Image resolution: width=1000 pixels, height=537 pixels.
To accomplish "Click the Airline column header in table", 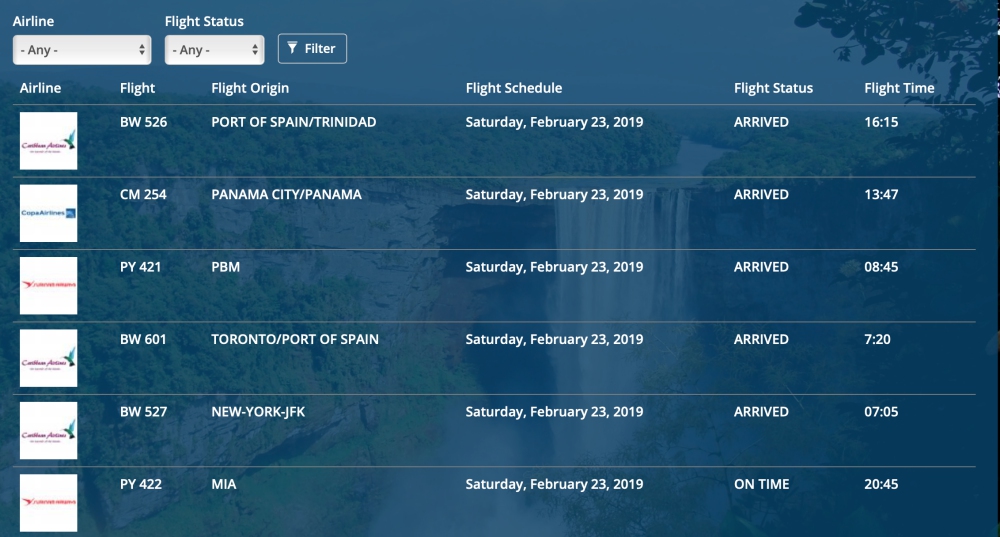I will (40, 88).
